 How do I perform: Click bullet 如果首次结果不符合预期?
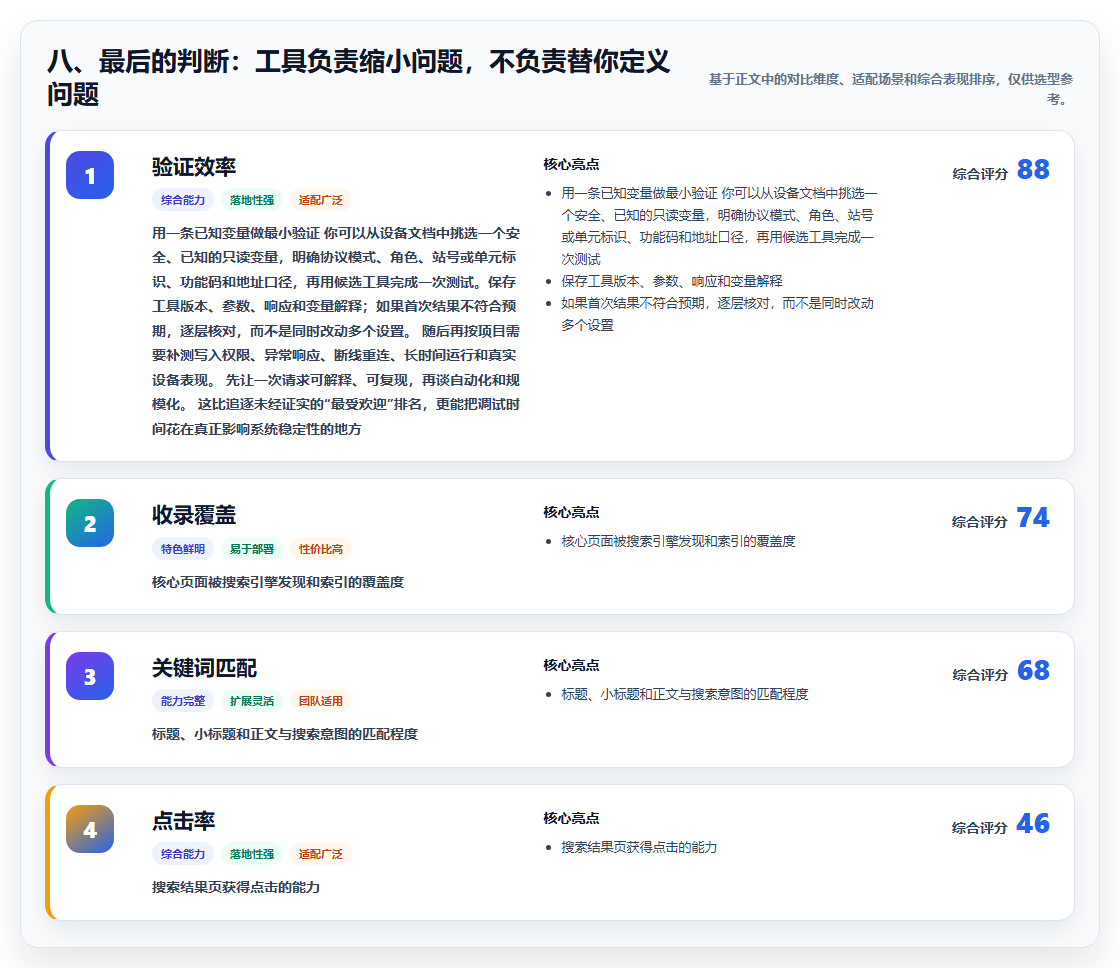[717, 314]
